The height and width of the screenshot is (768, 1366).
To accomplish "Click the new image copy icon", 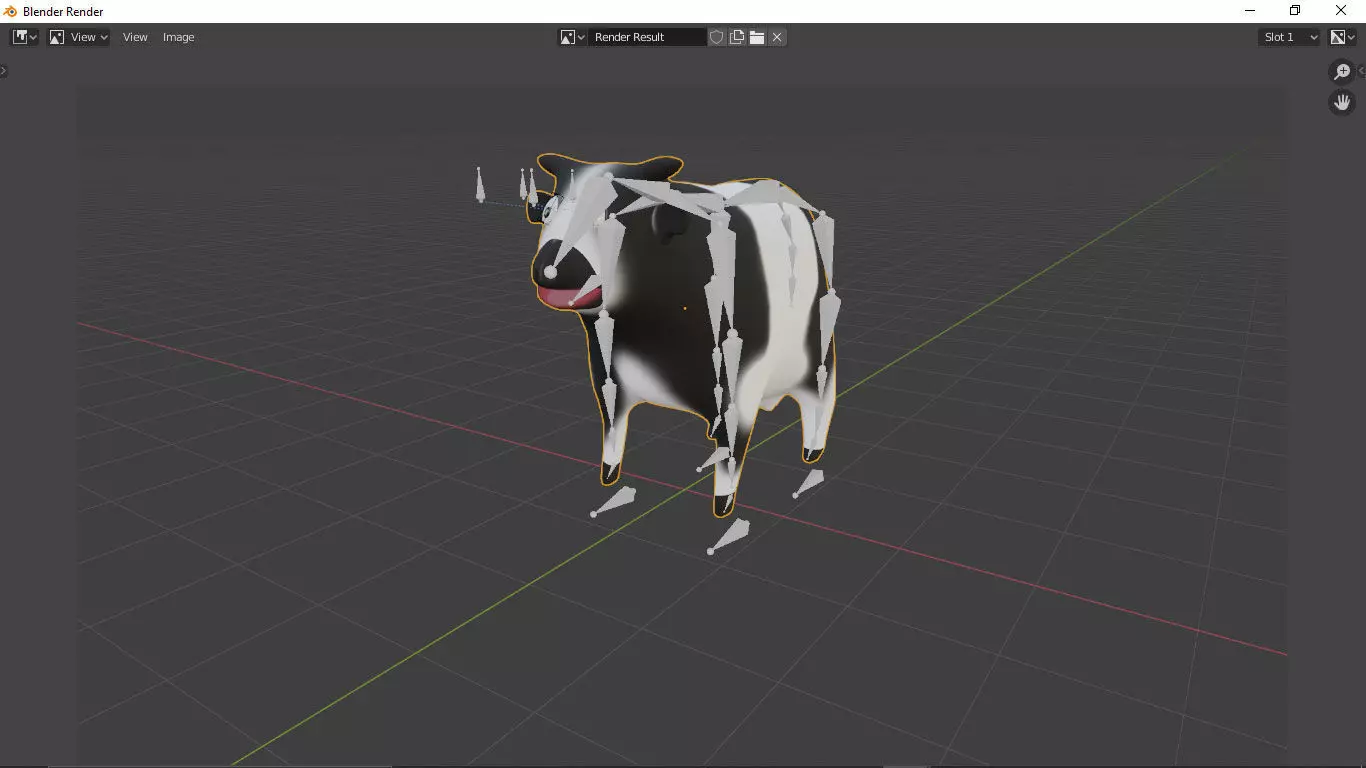I will [737, 37].
